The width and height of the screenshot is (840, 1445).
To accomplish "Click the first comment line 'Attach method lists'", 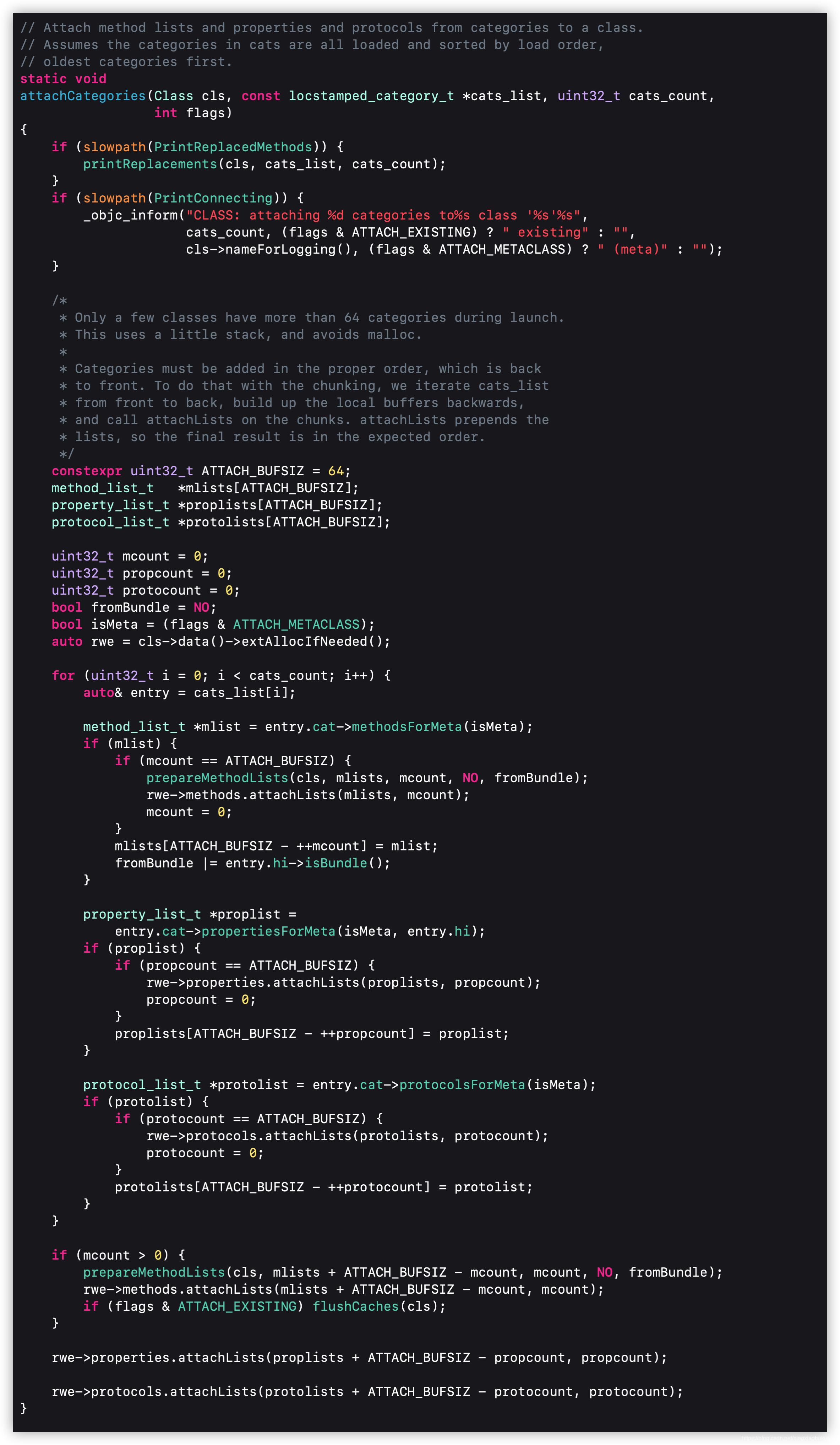I will point(332,27).
